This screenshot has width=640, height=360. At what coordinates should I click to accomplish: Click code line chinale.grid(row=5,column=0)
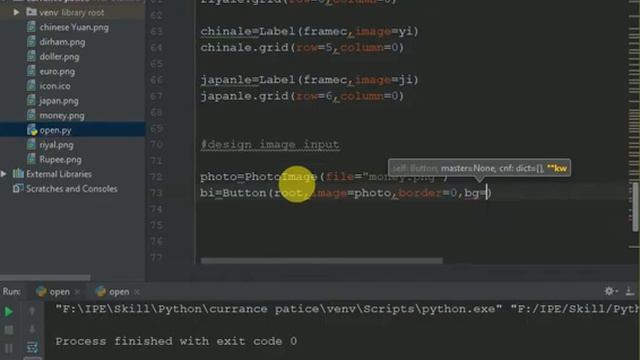click(x=302, y=48)
